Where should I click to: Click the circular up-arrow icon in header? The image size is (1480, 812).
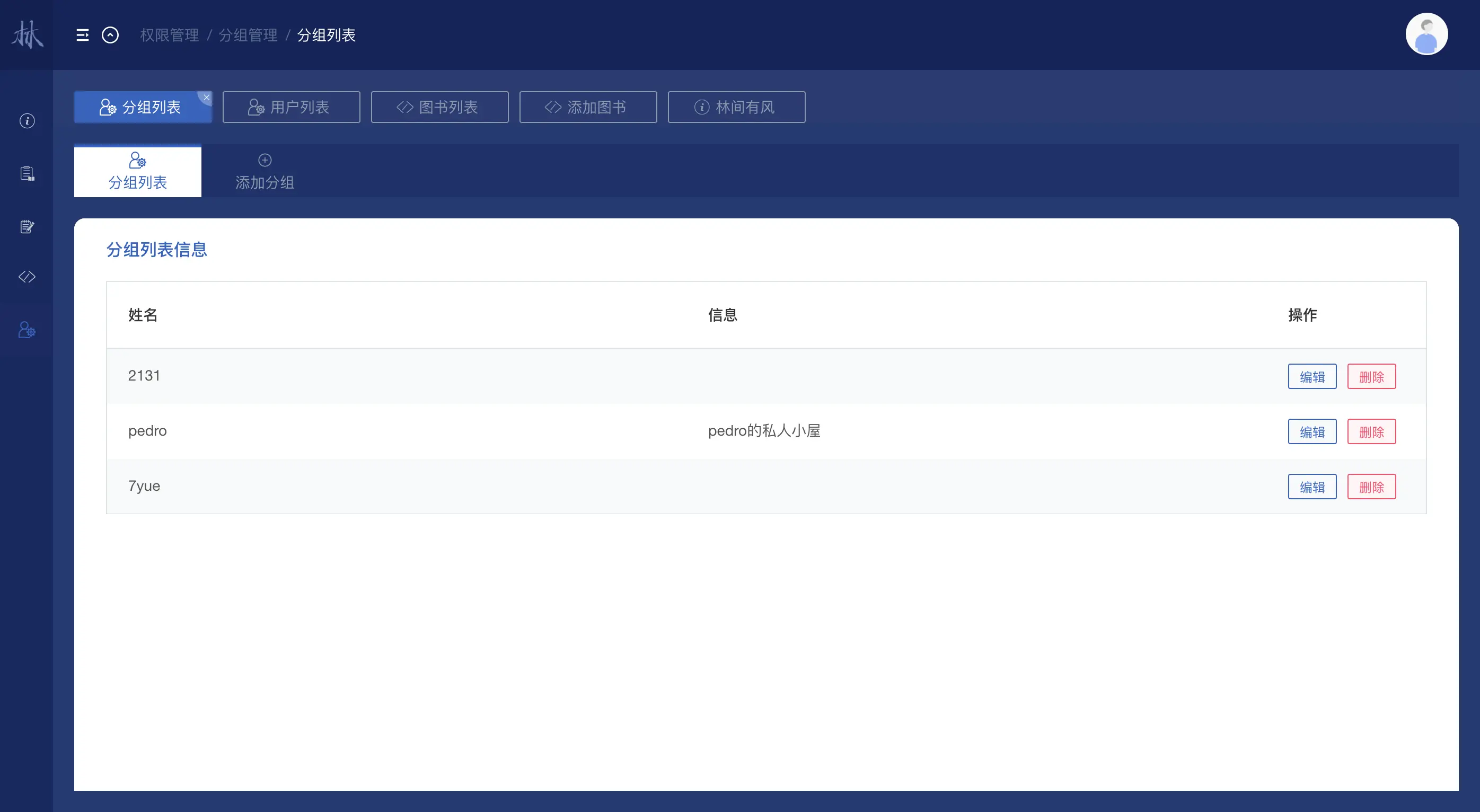point(110,35)
